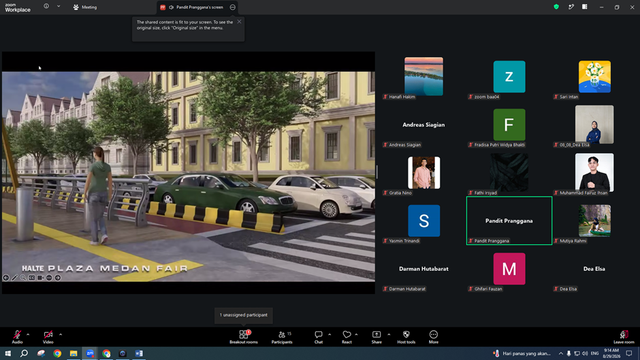
Task: Select the pen tool on shared slide
Action: pos(15,278)
